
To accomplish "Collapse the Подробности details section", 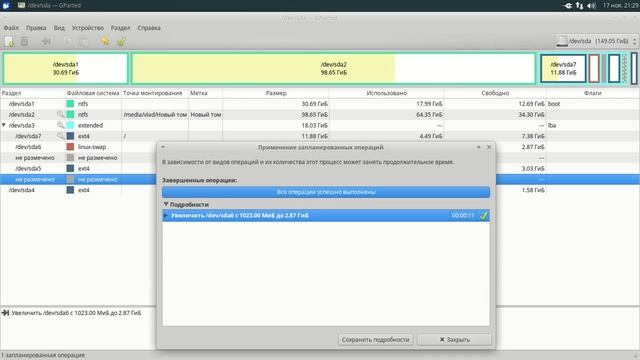I will coord(166,204).
